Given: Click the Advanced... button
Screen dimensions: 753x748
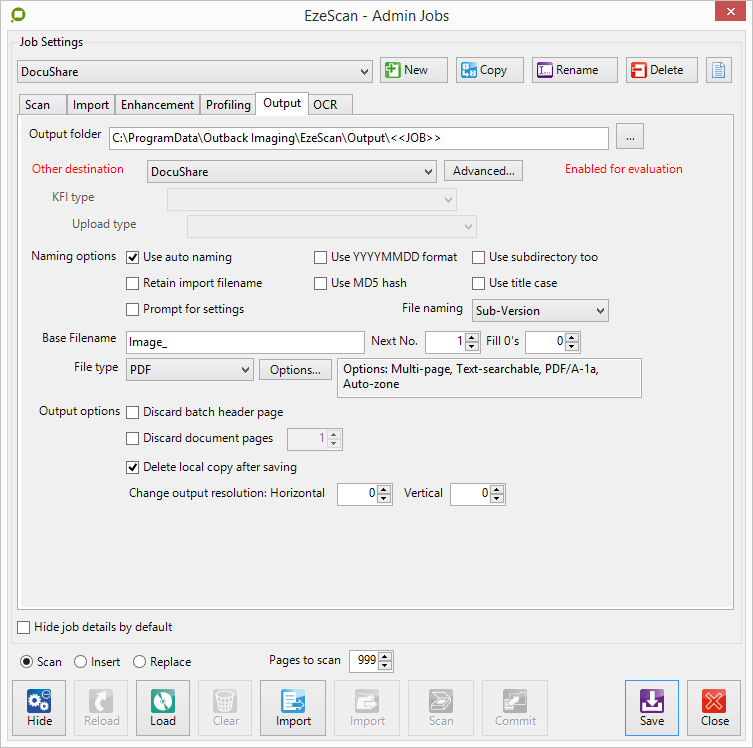Looking at the screenshot, I should (x=483, y=171).
